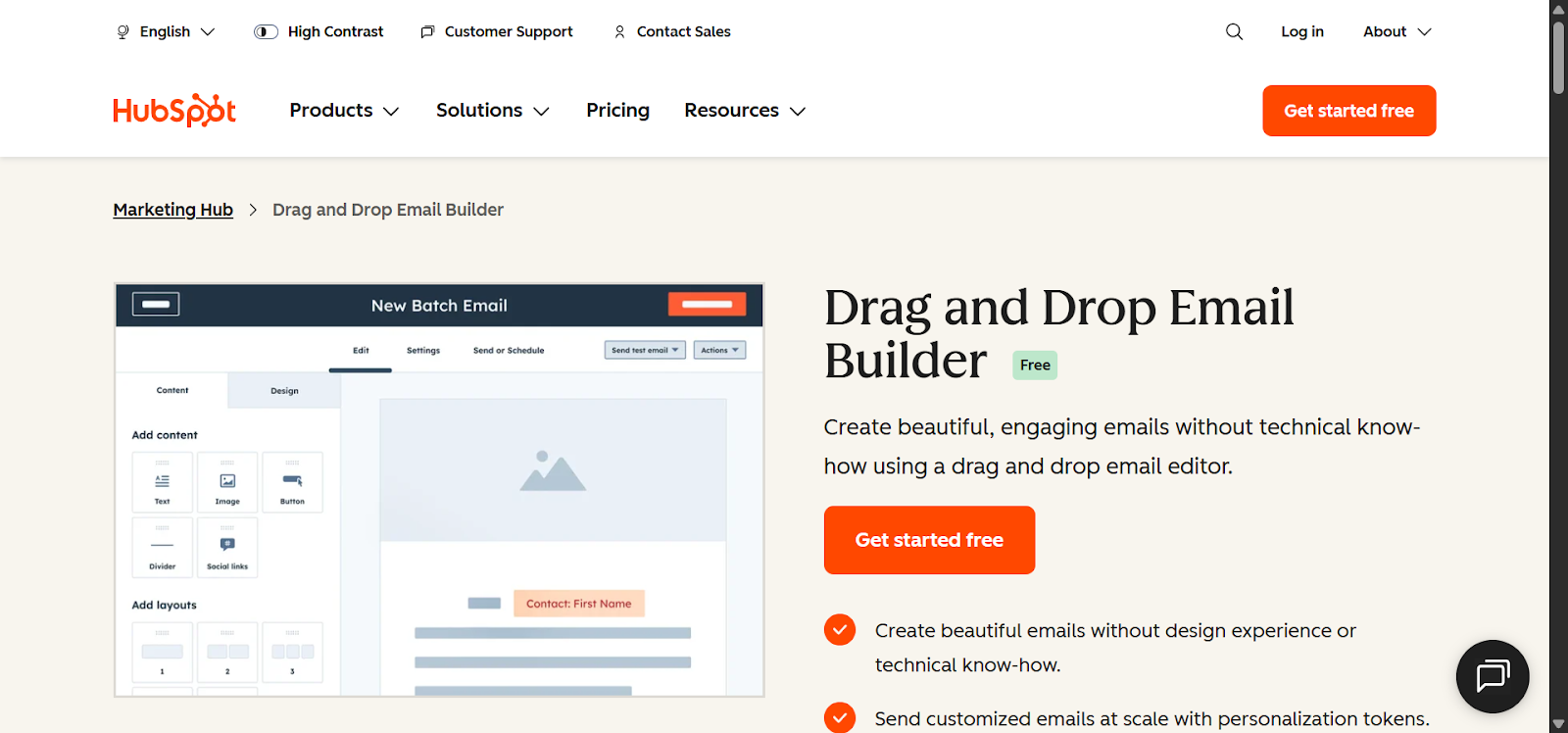The height and width of the screenshot is (733, 1568).
Task: Follow the Marketing Hub breadcrumb link
Action: pyautogui.click(x=173, y=210)
